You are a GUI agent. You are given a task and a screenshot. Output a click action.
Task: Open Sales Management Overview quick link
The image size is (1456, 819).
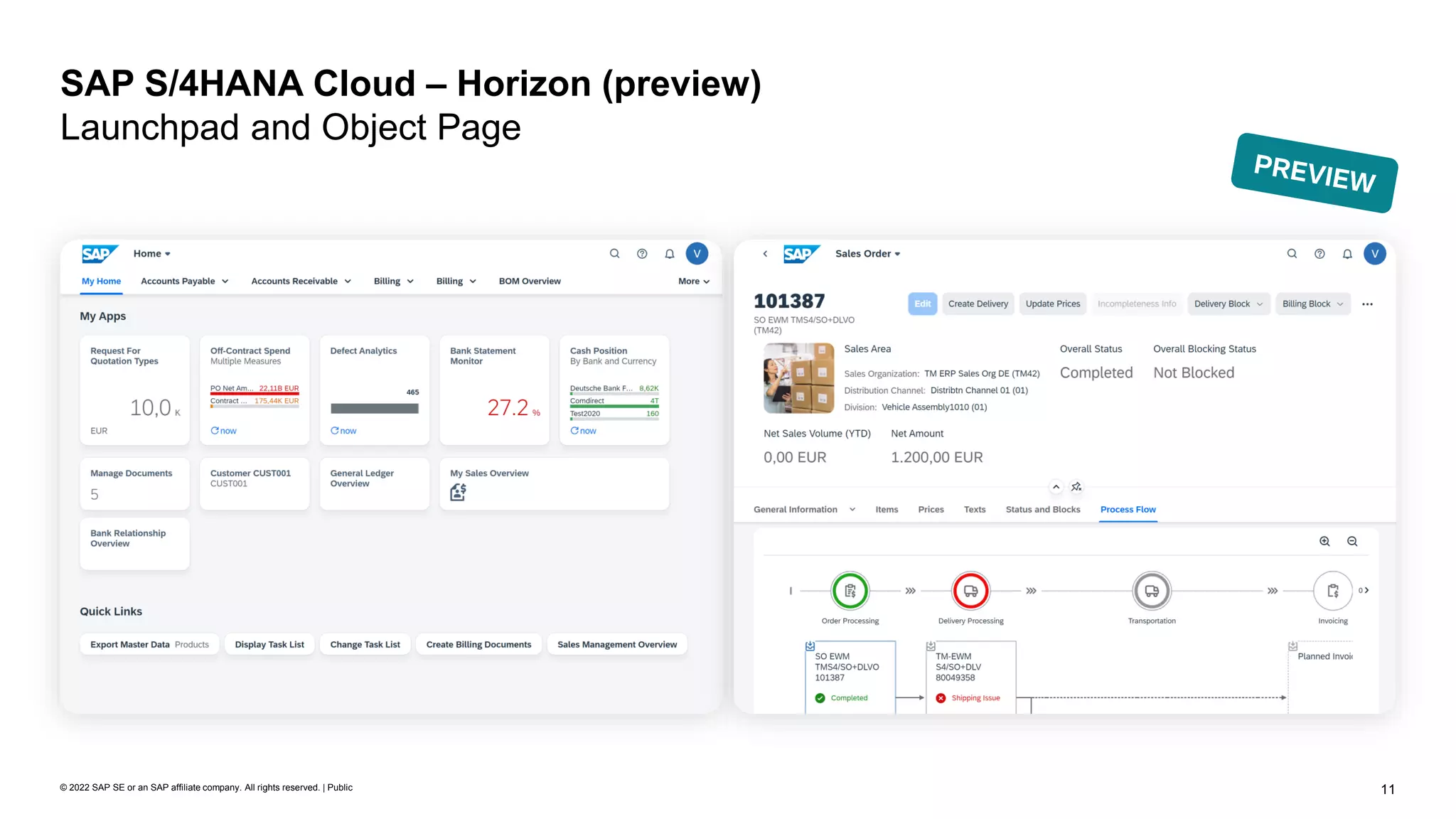617,645
